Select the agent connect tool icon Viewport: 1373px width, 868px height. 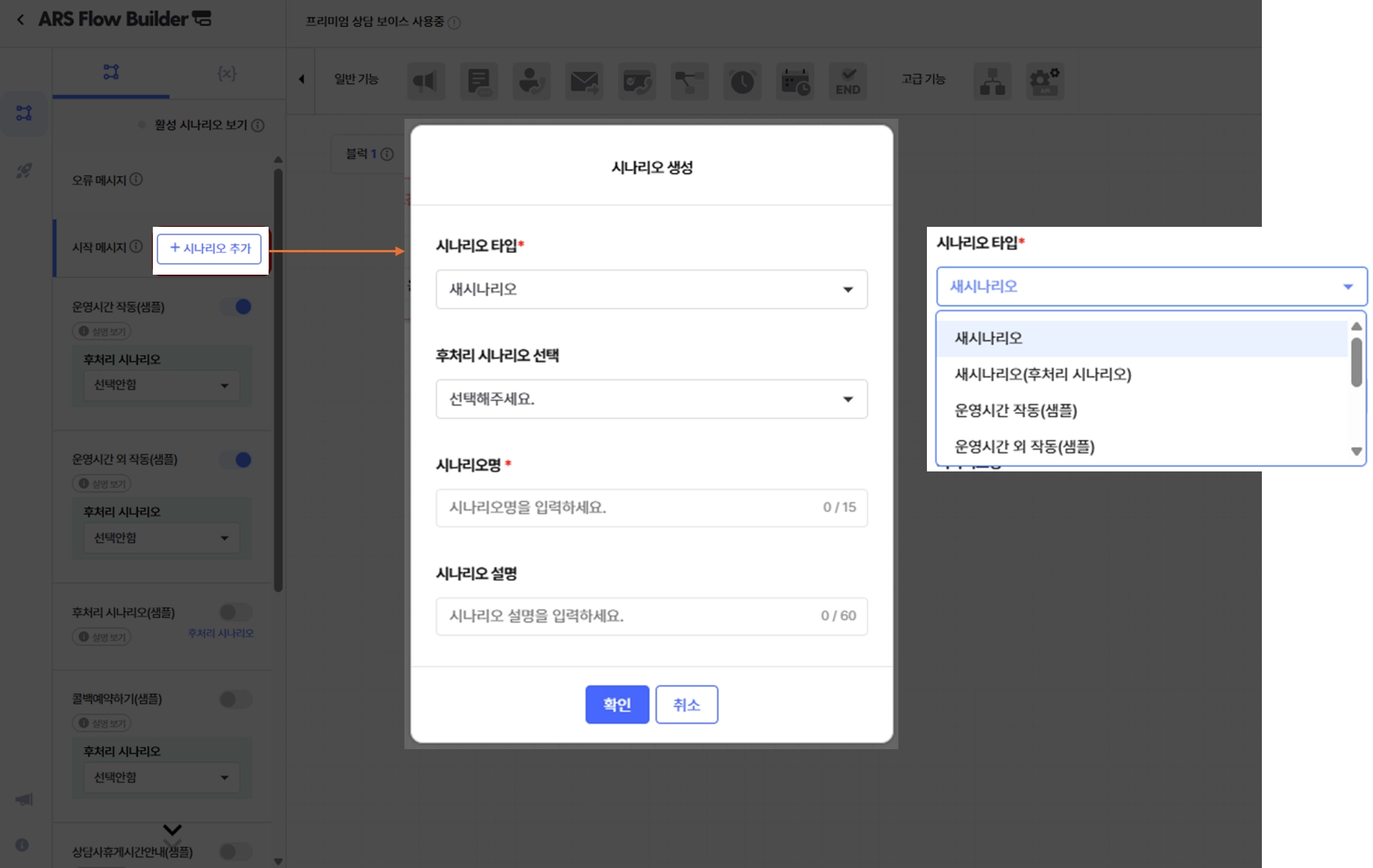pos(532,81)
